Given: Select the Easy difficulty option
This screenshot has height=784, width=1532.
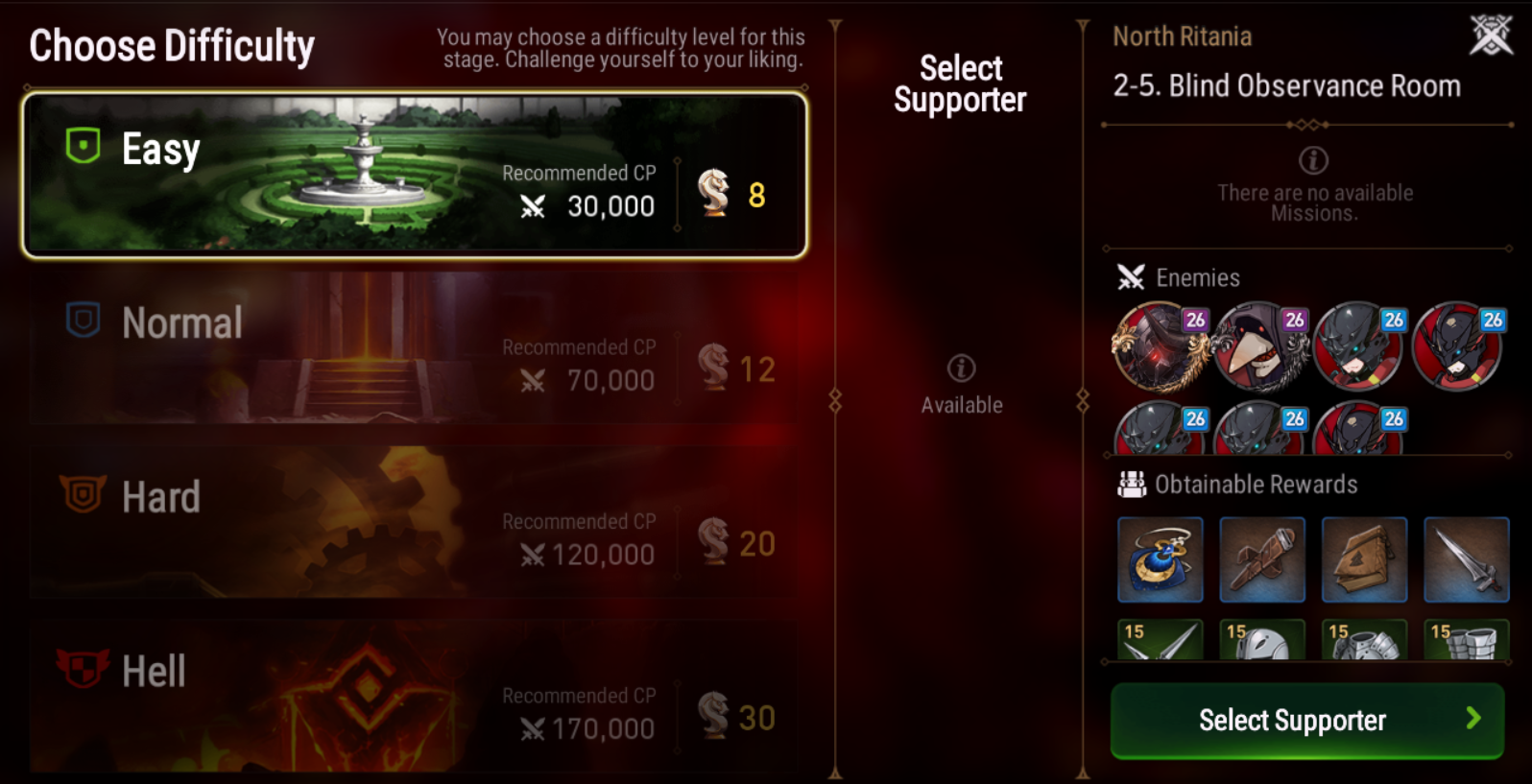Looking at the screenshot, I should coord(415,175).
